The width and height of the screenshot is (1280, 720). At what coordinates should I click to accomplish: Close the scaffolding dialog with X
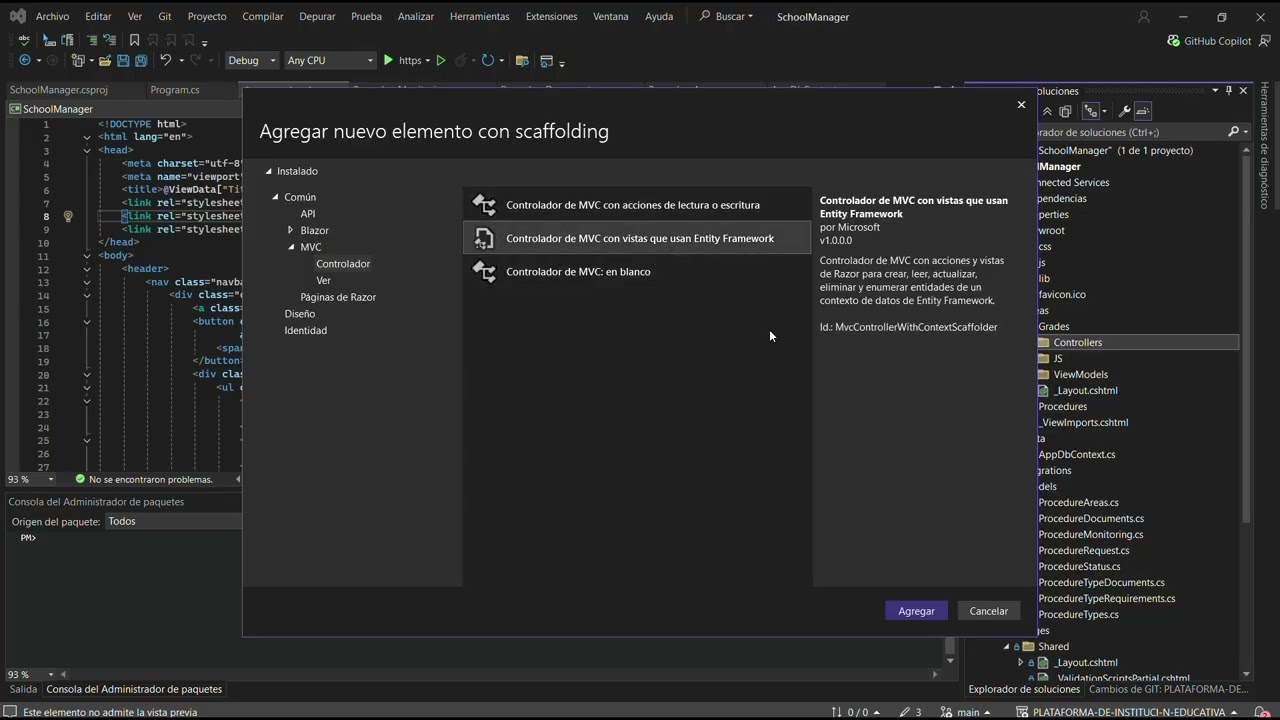pyautogui.click(x=1021, y=104)
